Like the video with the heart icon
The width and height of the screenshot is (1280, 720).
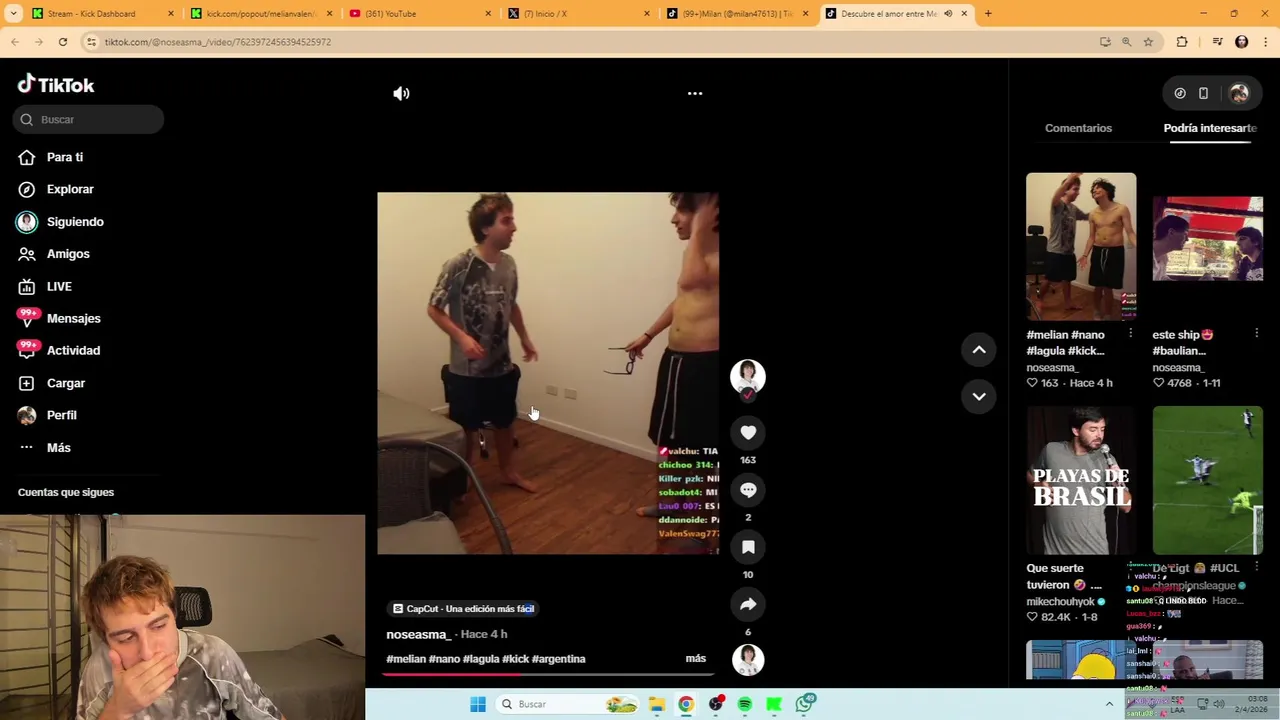[748, 432]
